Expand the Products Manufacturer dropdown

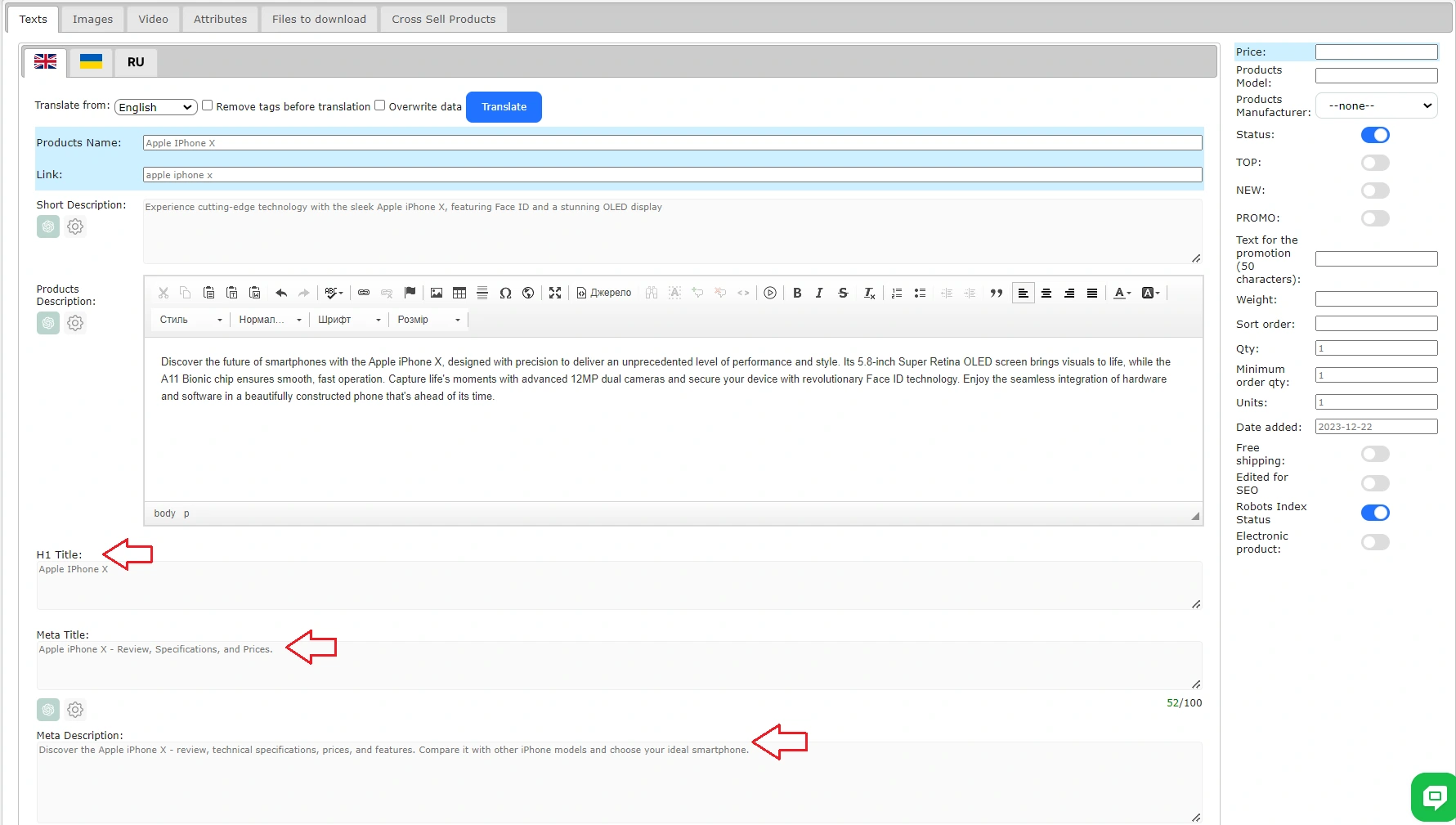coord(1376,105)
